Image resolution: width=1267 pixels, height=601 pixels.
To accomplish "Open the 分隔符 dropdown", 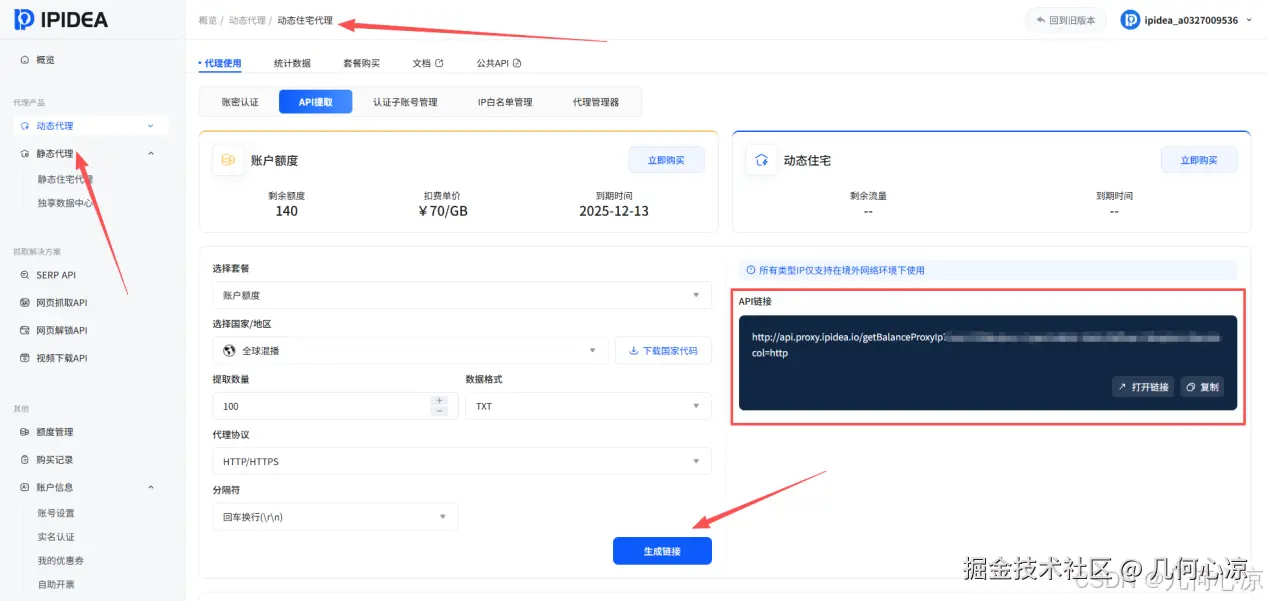I will tap(335, 517).
